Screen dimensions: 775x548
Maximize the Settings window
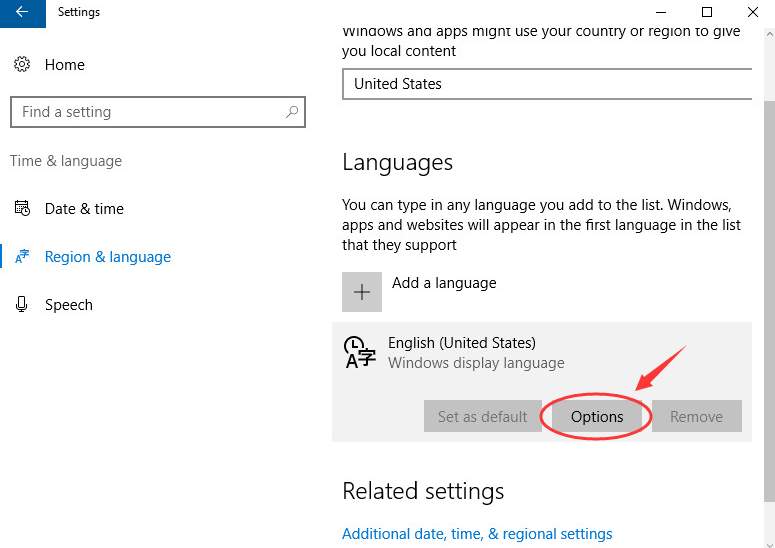click(707, 12)
